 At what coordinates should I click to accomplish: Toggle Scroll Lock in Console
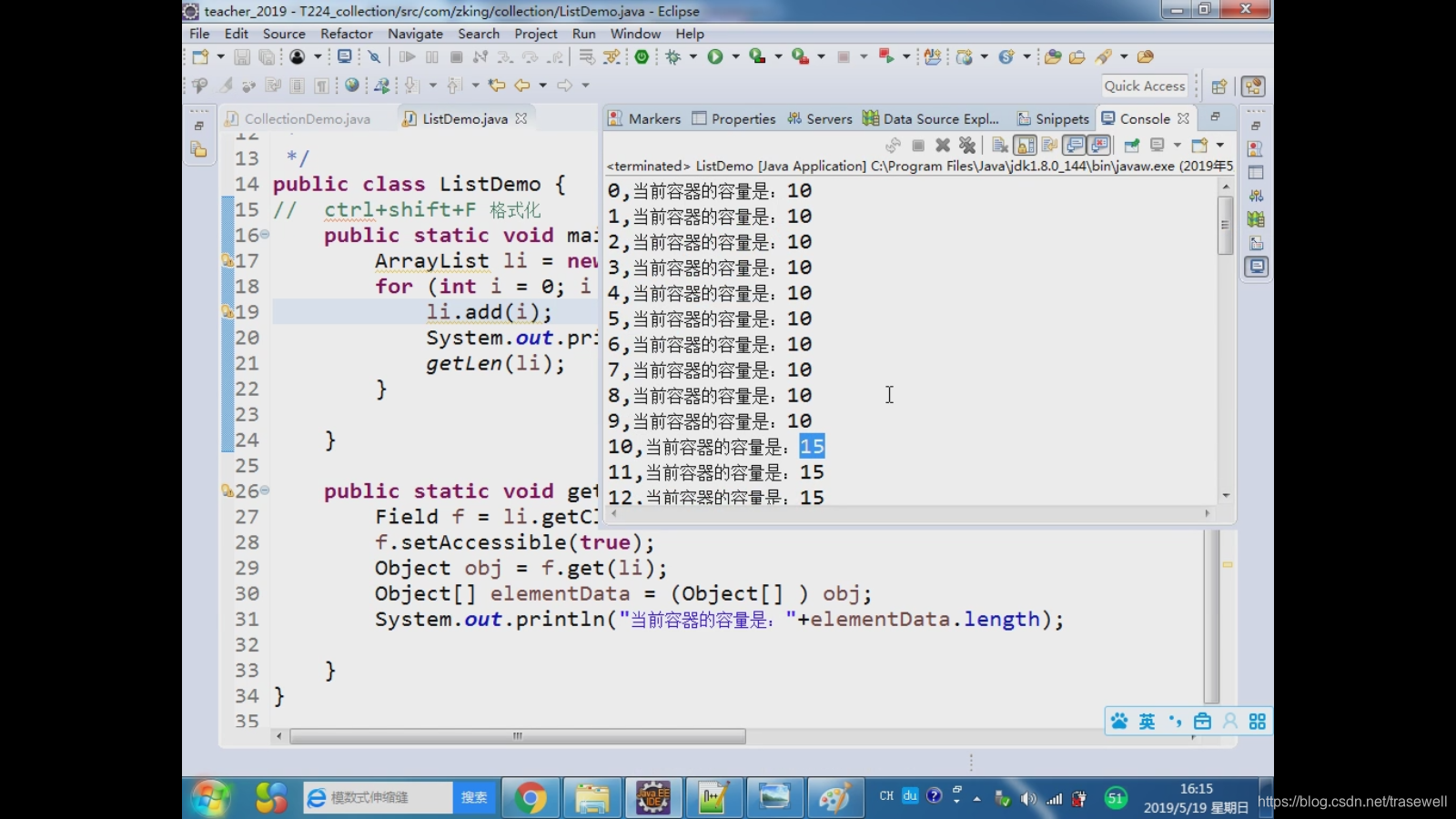click(x=1025, y=145)
